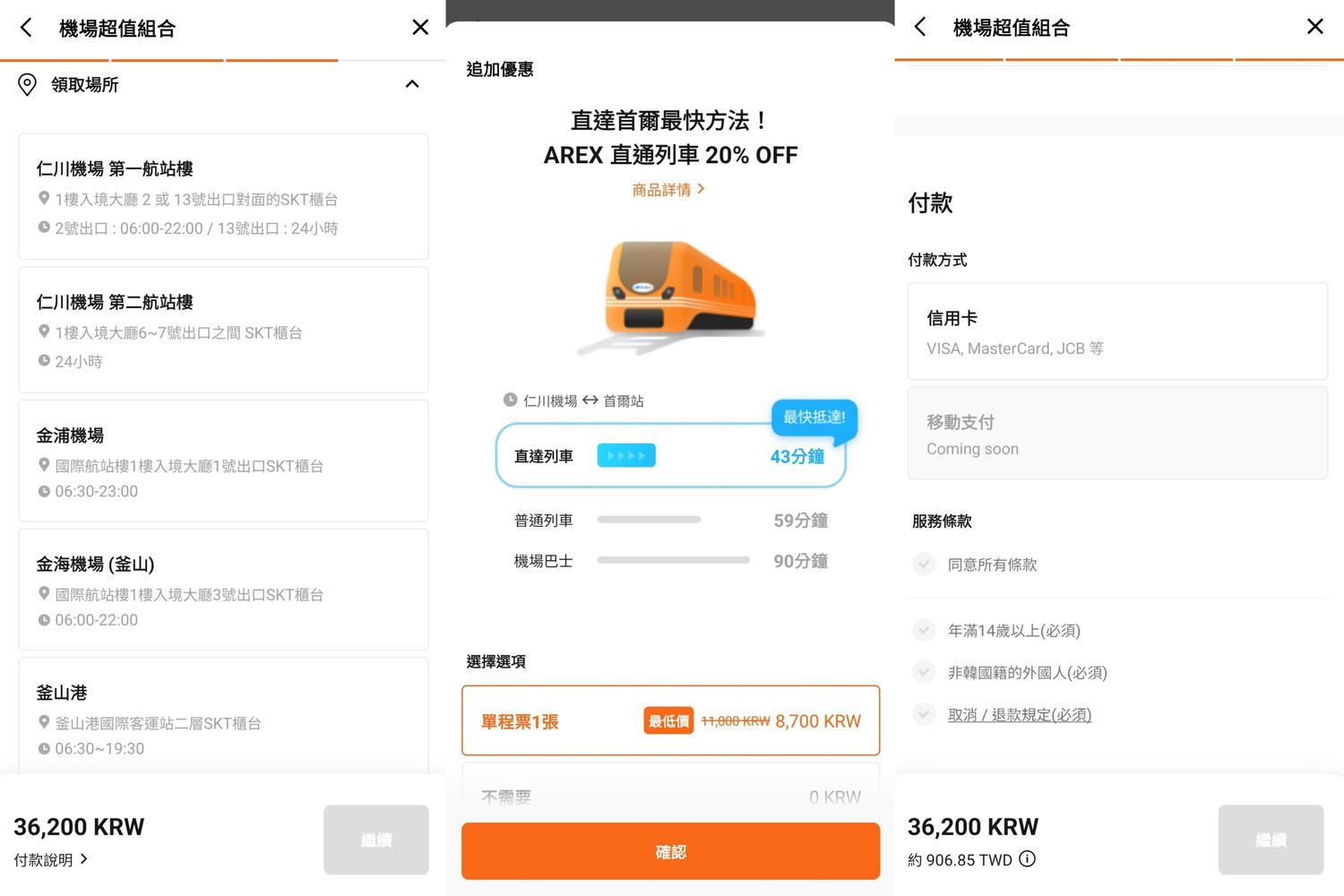The width and height of the screenshot is (1344, 896).
Task: Click the 機場巴士 duration bar
Action: pyautogui.click(x=674, y=560)
